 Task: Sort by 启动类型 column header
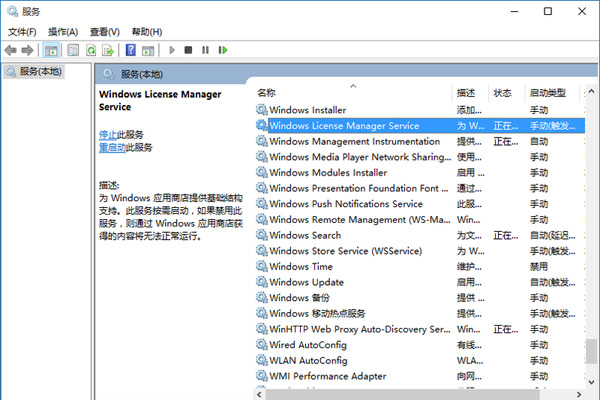[548, 92]
